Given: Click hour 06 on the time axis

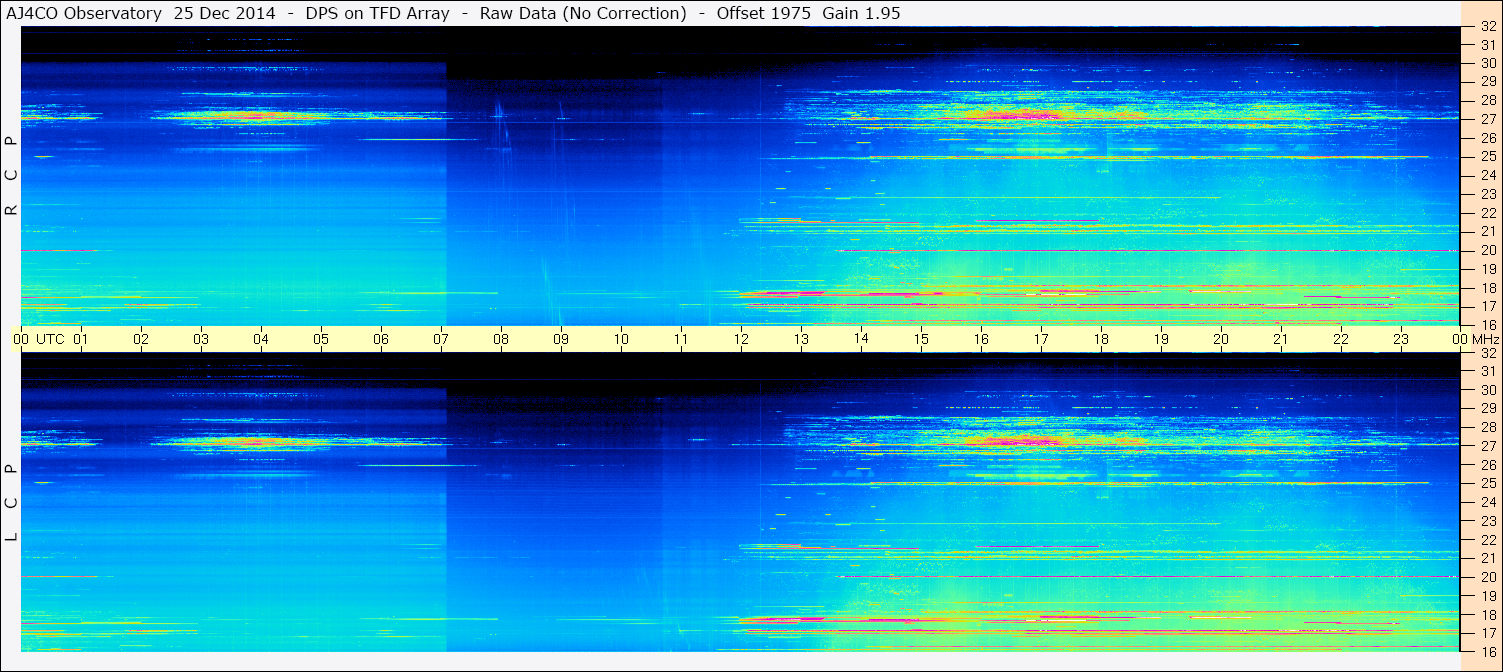Looking at the screenshot, I should (381, 339).
